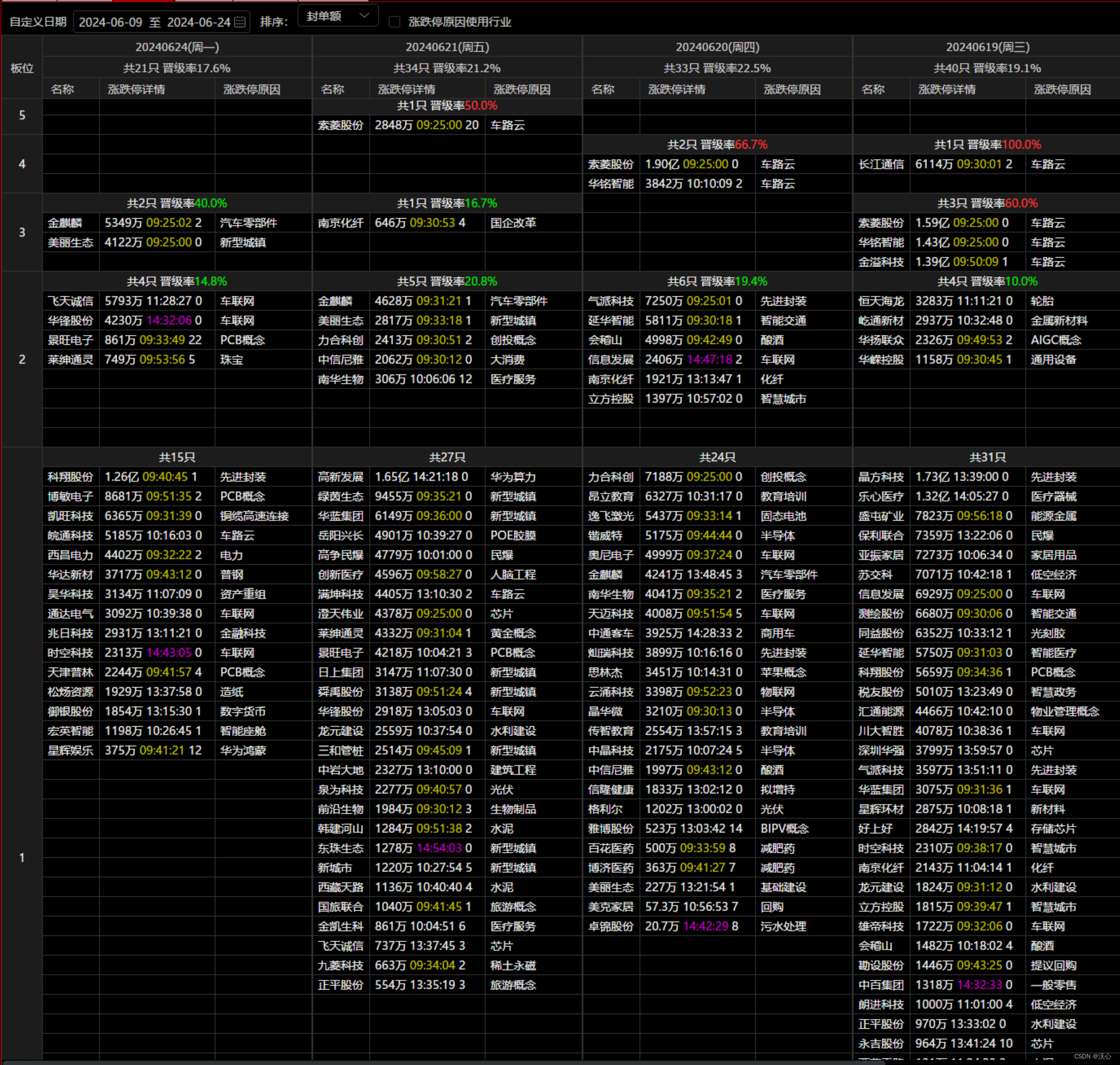Open 皖通科技 stock entry
This screenshot has height=1065, width=1120.
[71, 536]
